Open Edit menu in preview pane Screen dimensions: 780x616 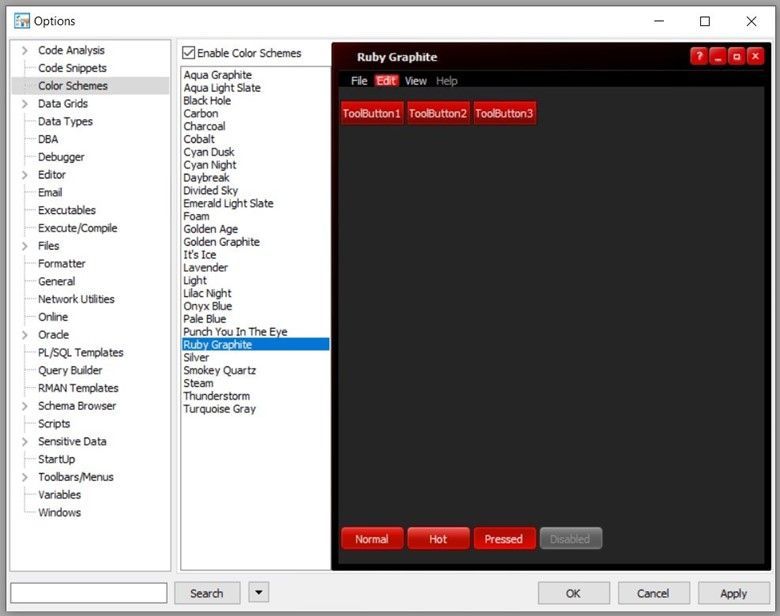(386, 81)
